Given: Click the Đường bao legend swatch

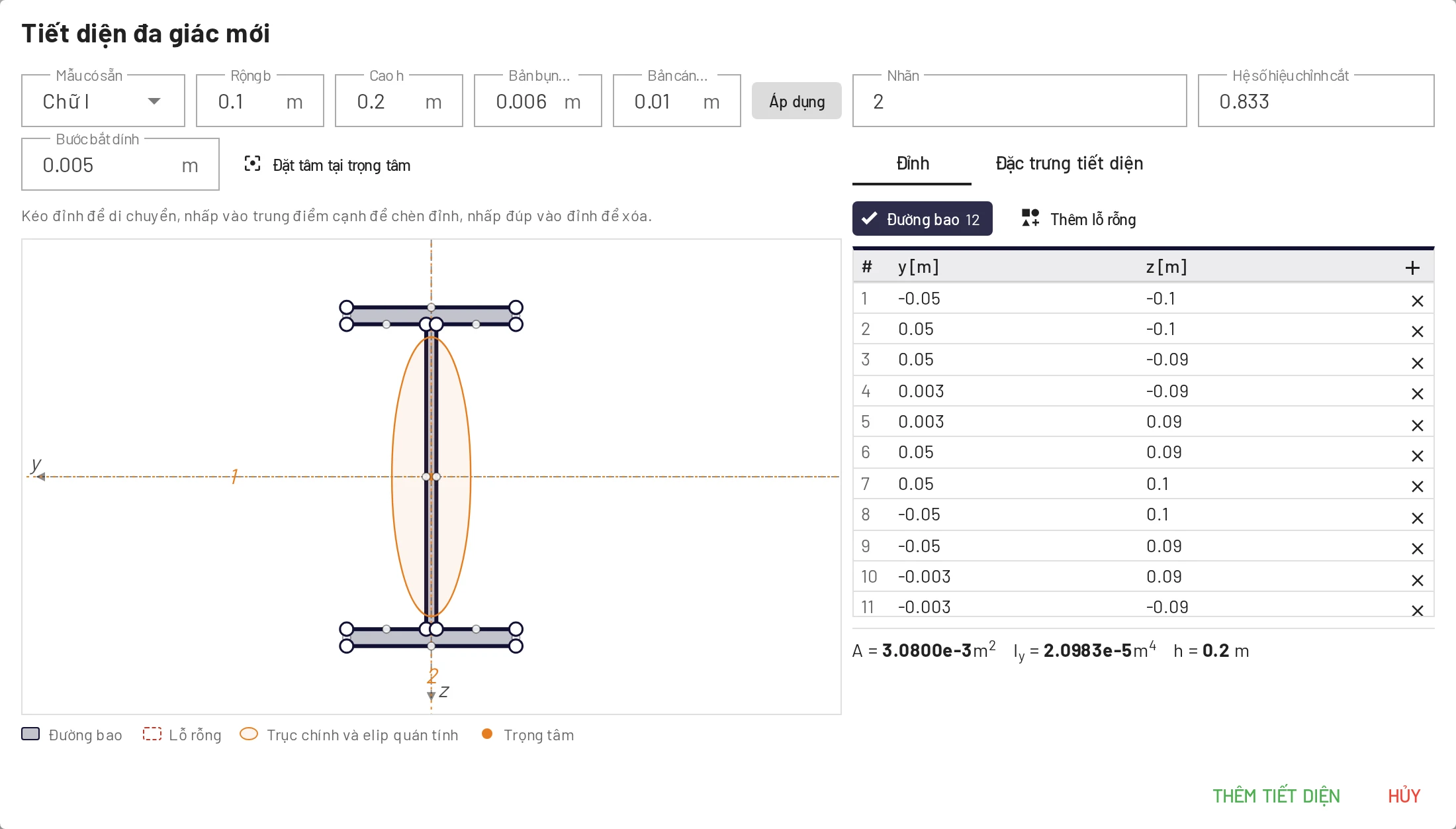Looking at the screenshot, I should tap(30, 734).
